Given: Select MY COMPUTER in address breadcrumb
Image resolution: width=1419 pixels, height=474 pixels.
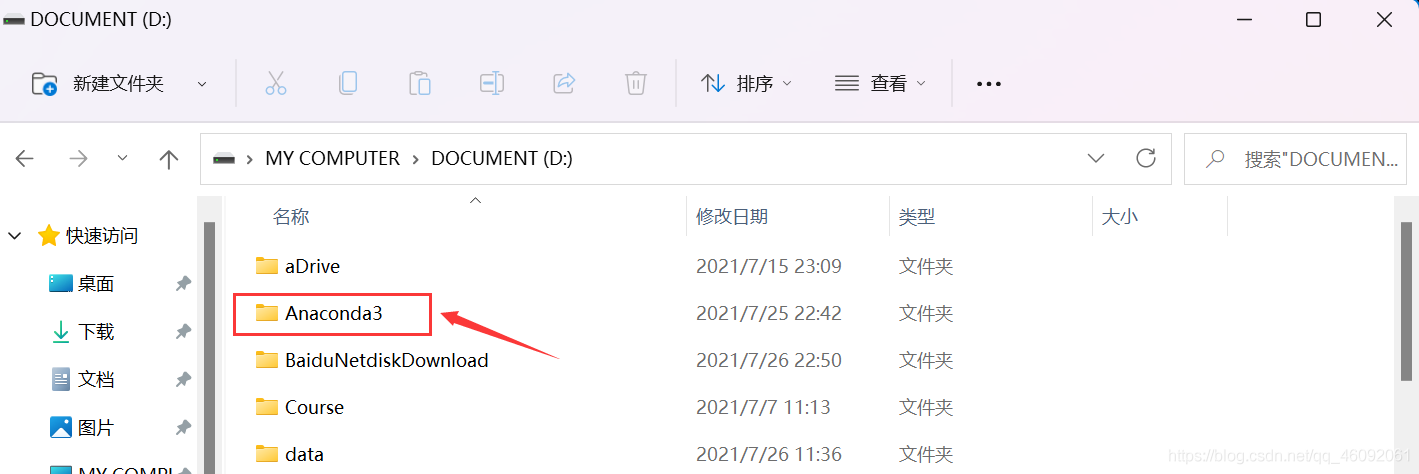Looking at the screenshot, I should point(332,158).
